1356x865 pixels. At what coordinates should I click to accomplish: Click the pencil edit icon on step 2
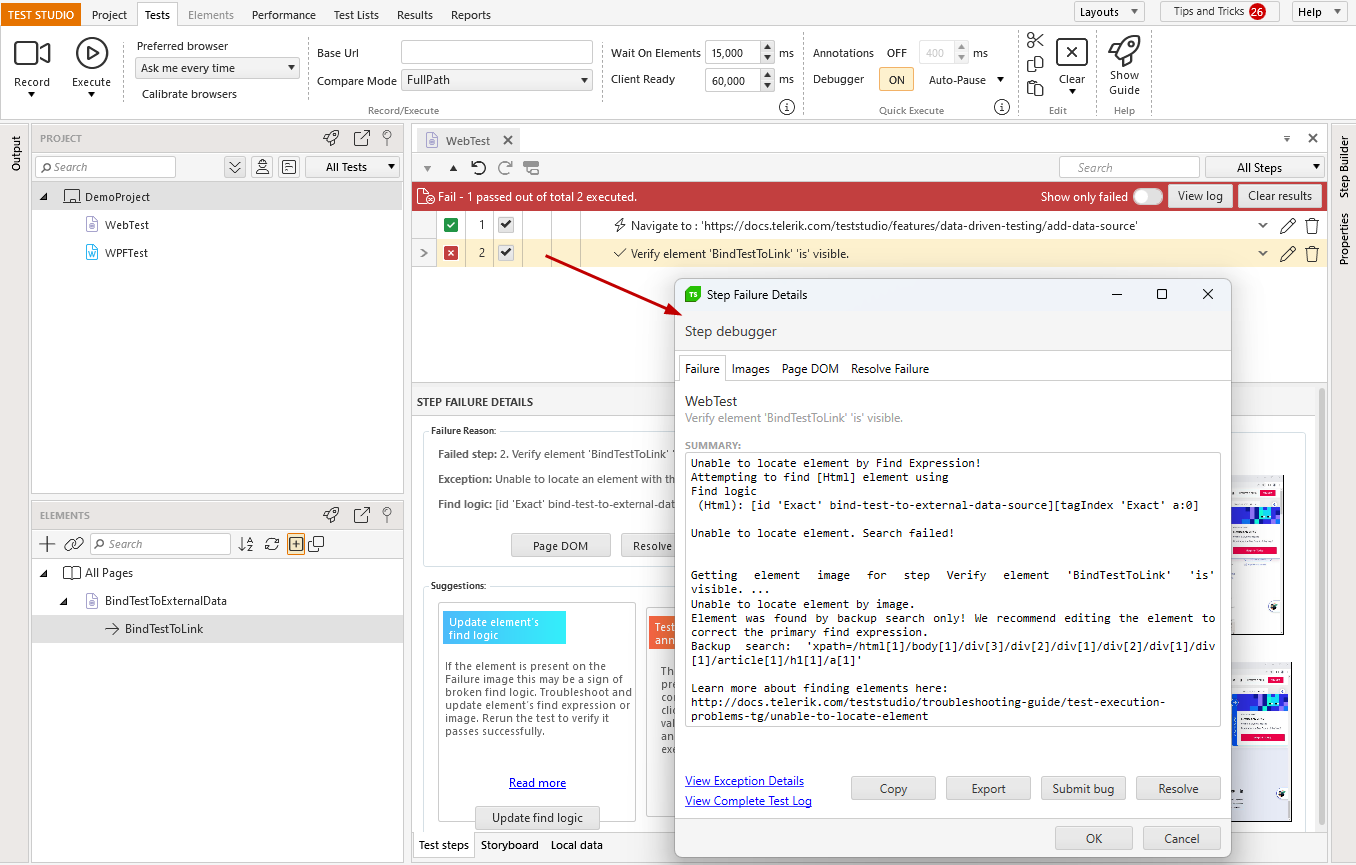pos(1288,254)
